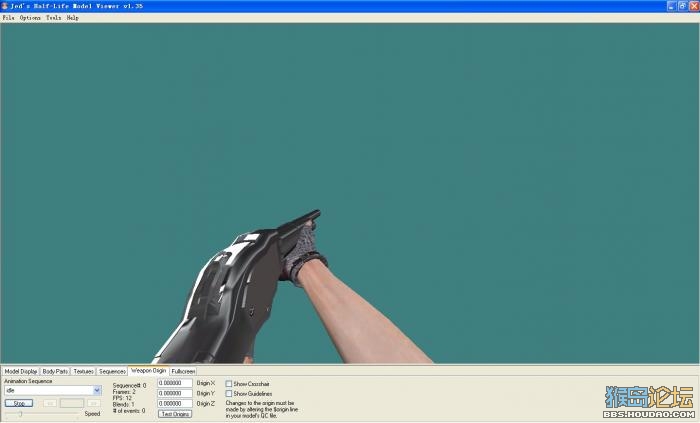Click the app icon in title bar
This screenshot has height=423, width=700.
[4, 6]
